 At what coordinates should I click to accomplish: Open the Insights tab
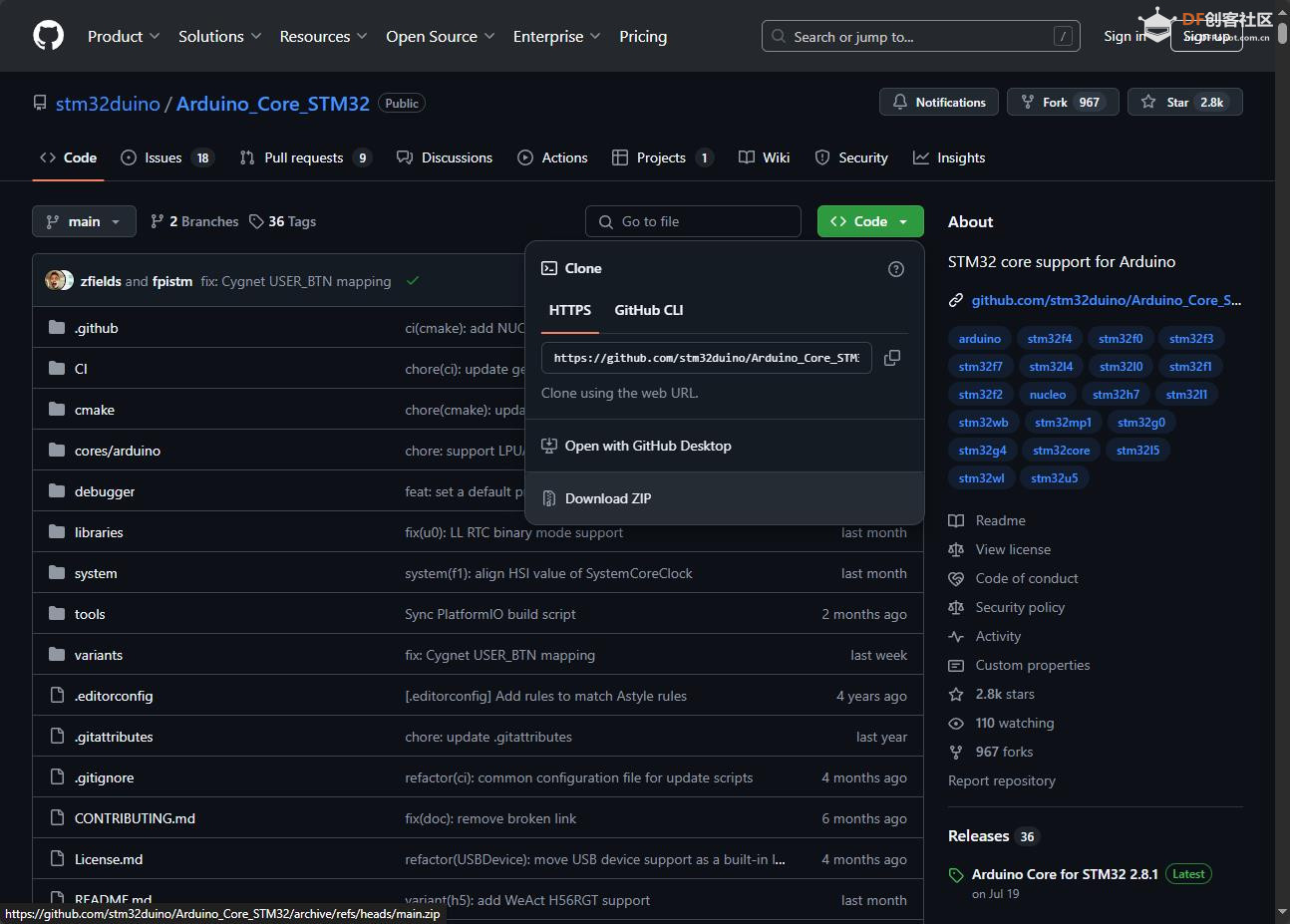949,157
